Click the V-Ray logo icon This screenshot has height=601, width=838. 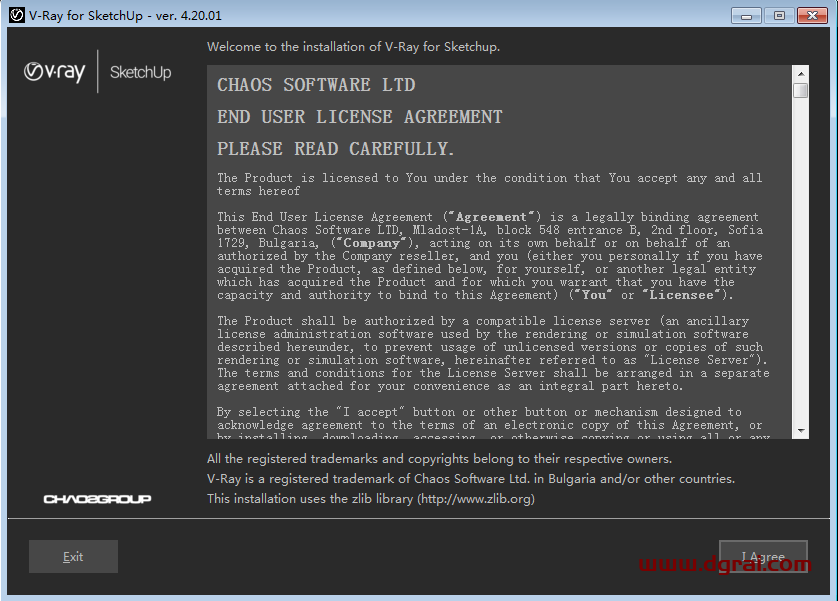(x=54, y=72)
